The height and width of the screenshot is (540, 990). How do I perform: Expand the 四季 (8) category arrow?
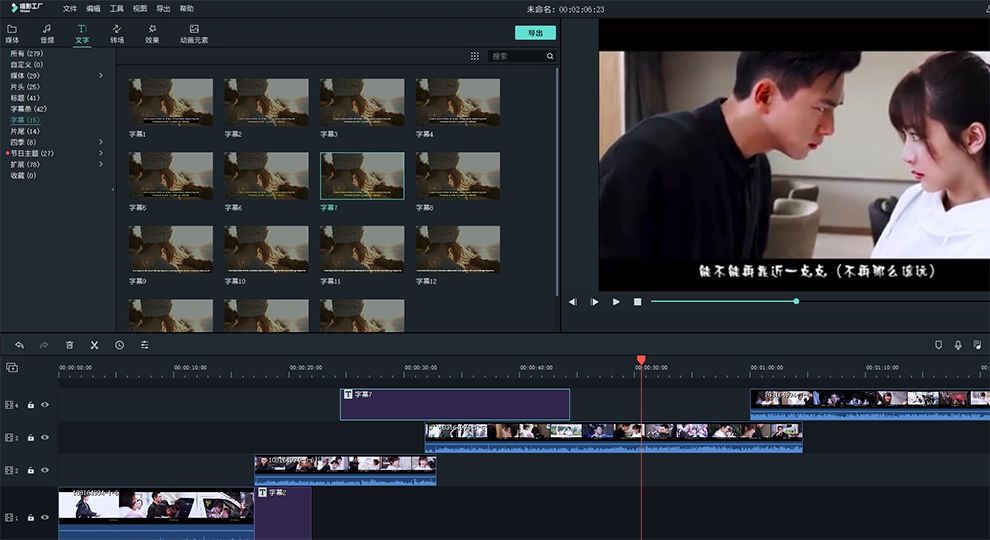[x=100, y=142]
